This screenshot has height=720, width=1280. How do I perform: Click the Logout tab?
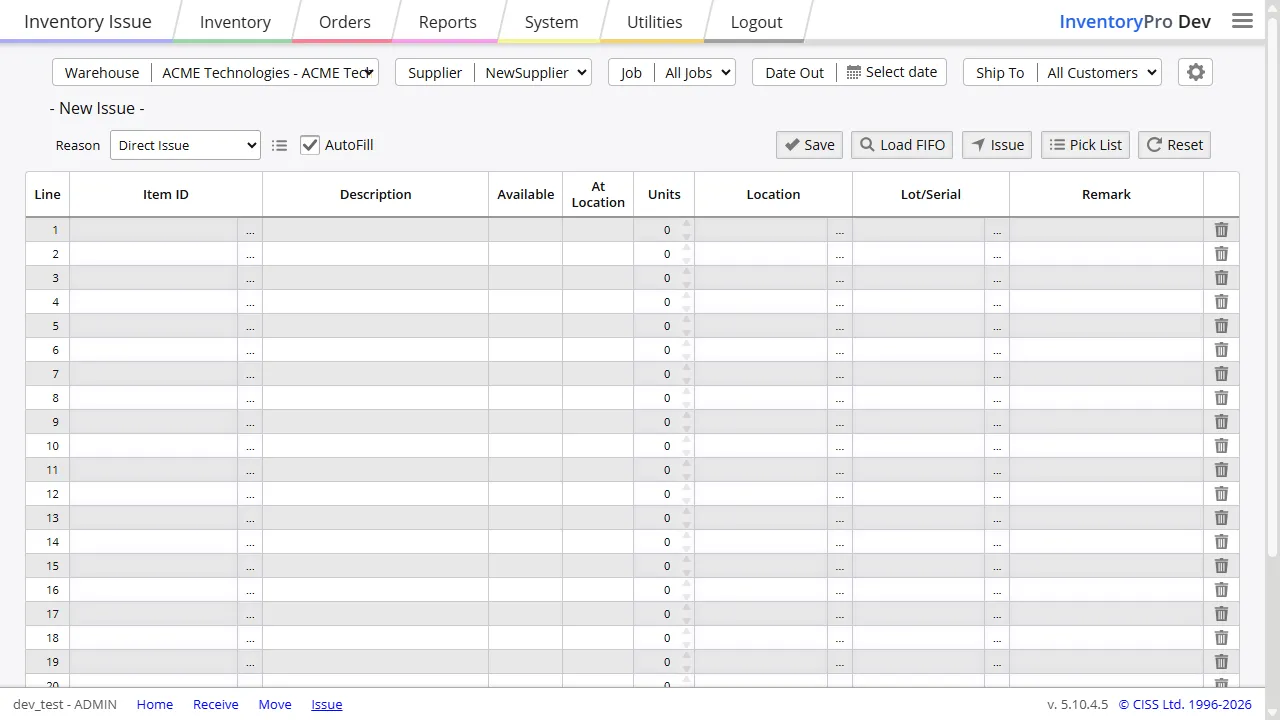pos(757,22)
